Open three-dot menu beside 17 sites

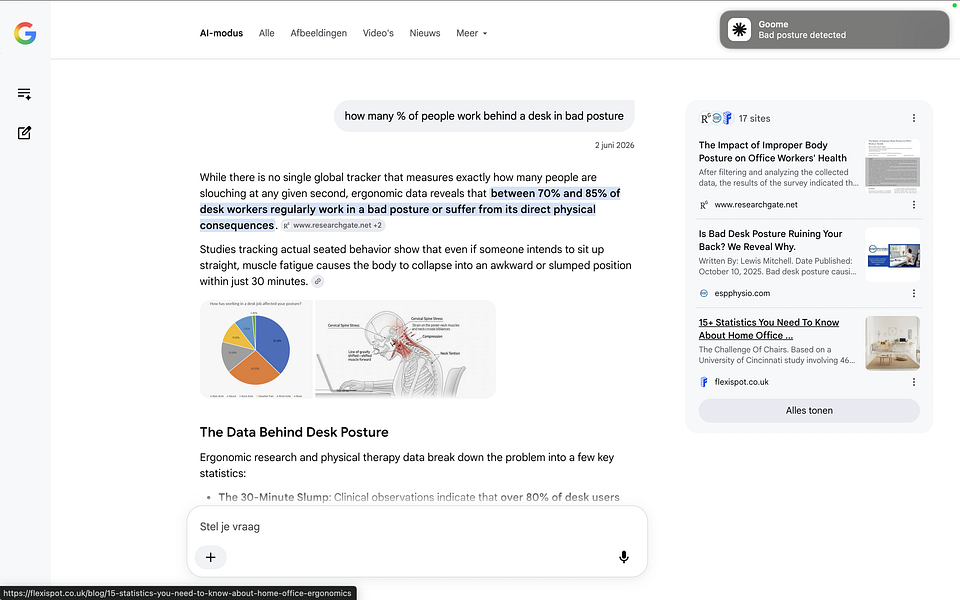point(913,118)
